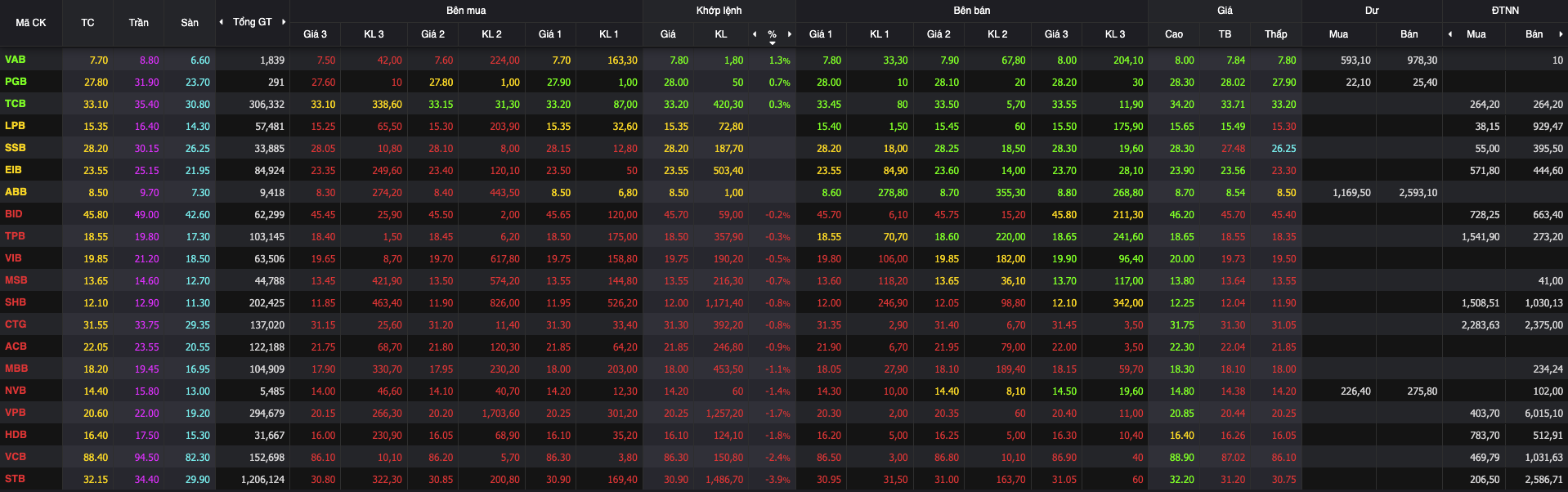
Task: Click the left arrow beside Tổng GT
Action: tap(221, 22)
